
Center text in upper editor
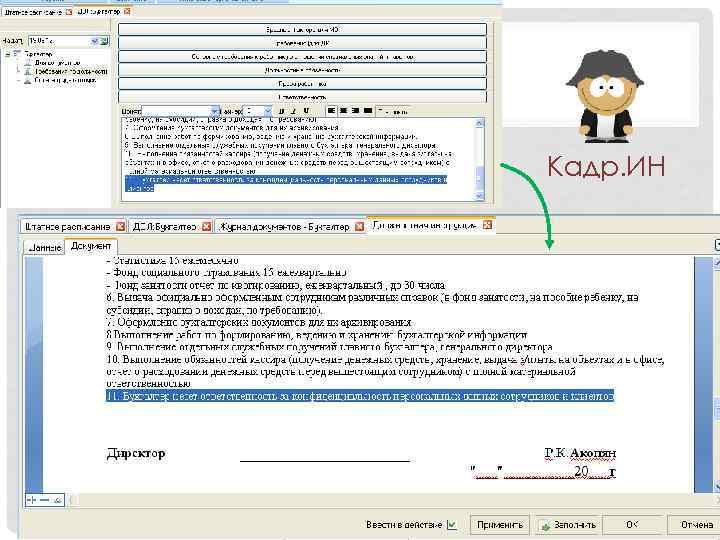tap(343, 111)
